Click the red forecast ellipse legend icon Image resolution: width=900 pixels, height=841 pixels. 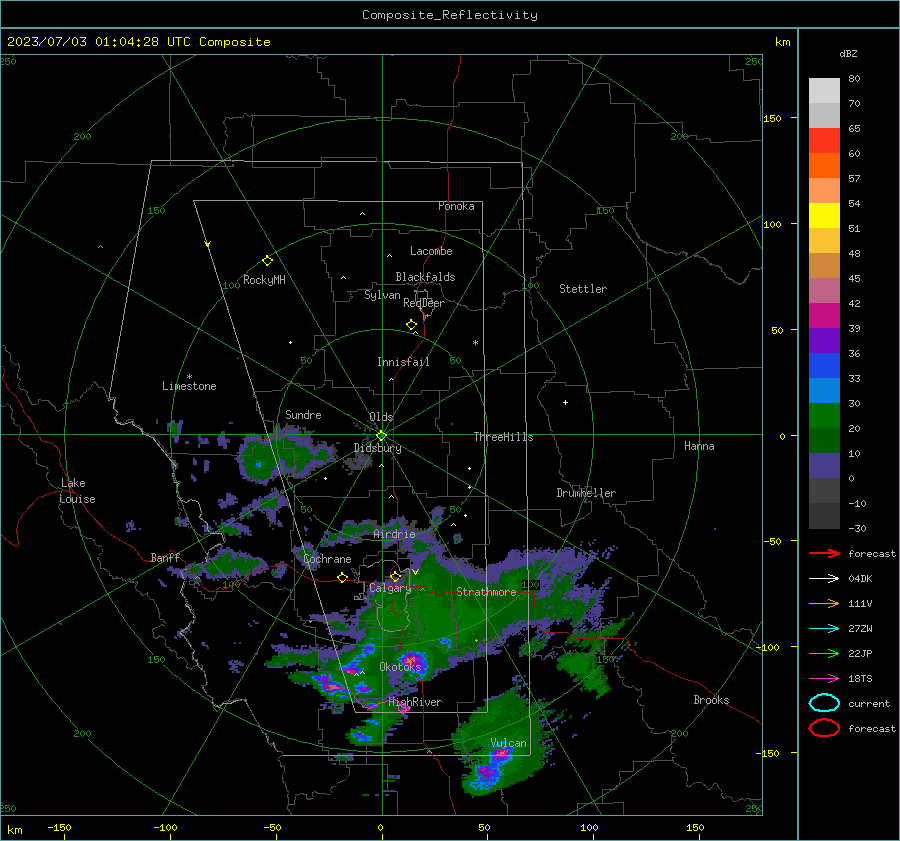[x=824, y=728]
